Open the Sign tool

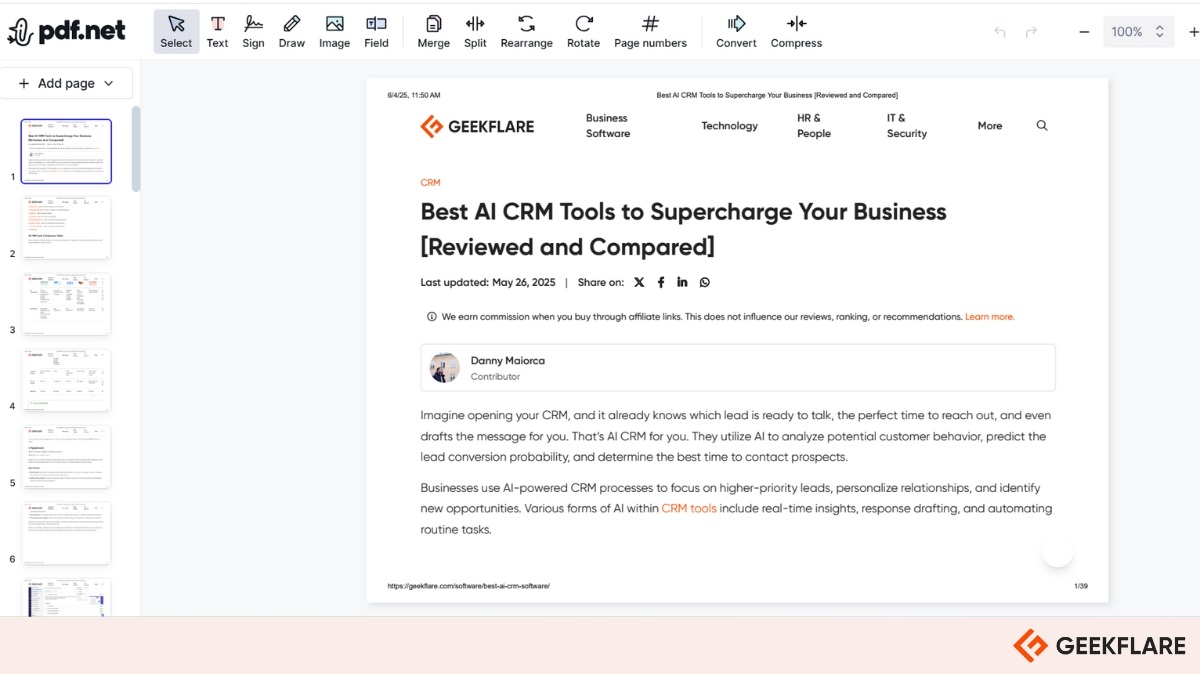click(254, 31)
